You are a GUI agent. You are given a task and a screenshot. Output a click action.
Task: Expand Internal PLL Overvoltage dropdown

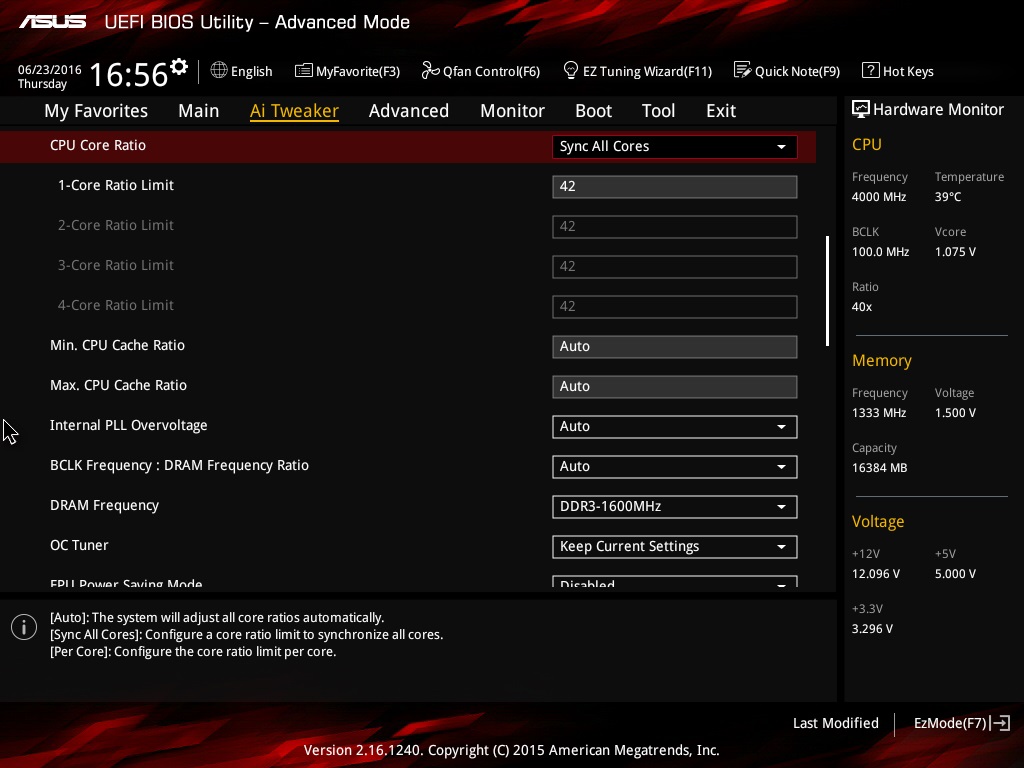click(675, 426)
